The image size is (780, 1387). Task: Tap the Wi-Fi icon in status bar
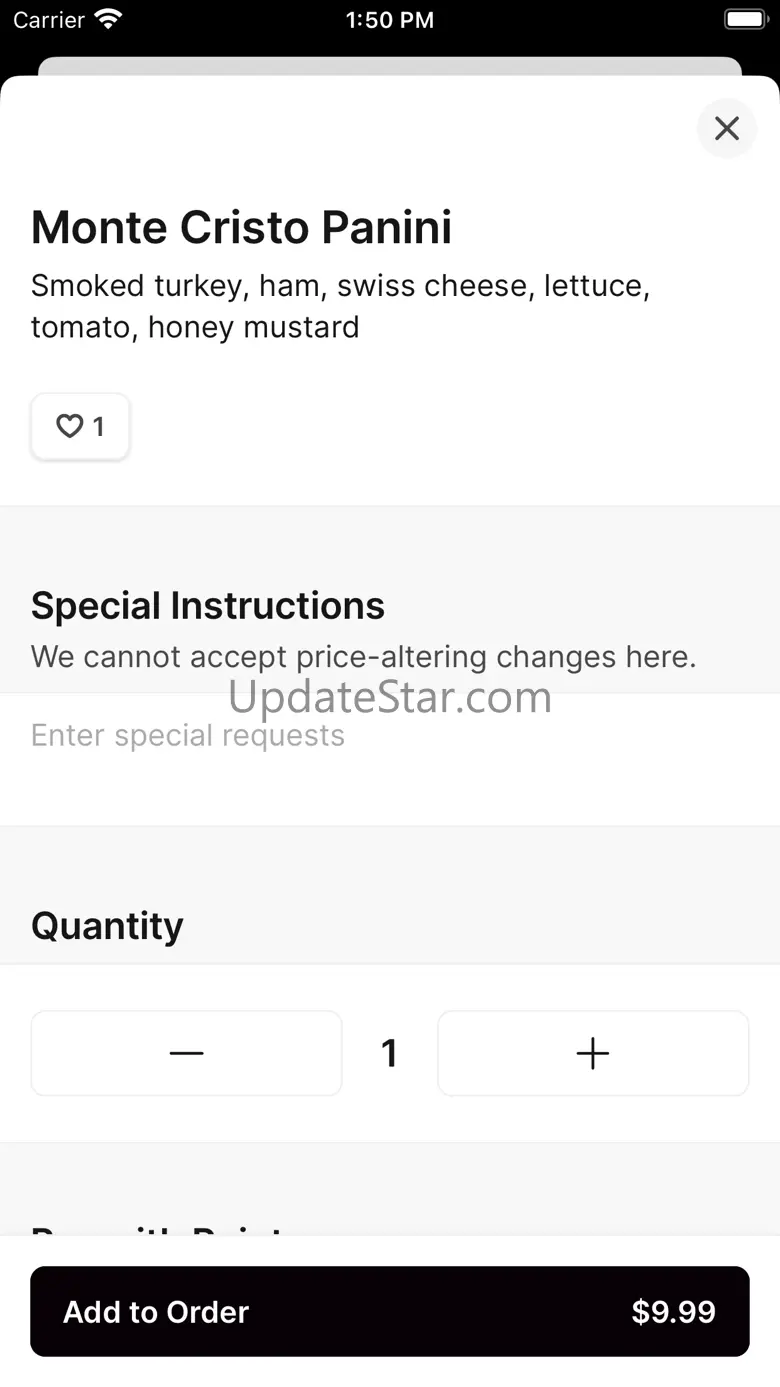[108, 19]
